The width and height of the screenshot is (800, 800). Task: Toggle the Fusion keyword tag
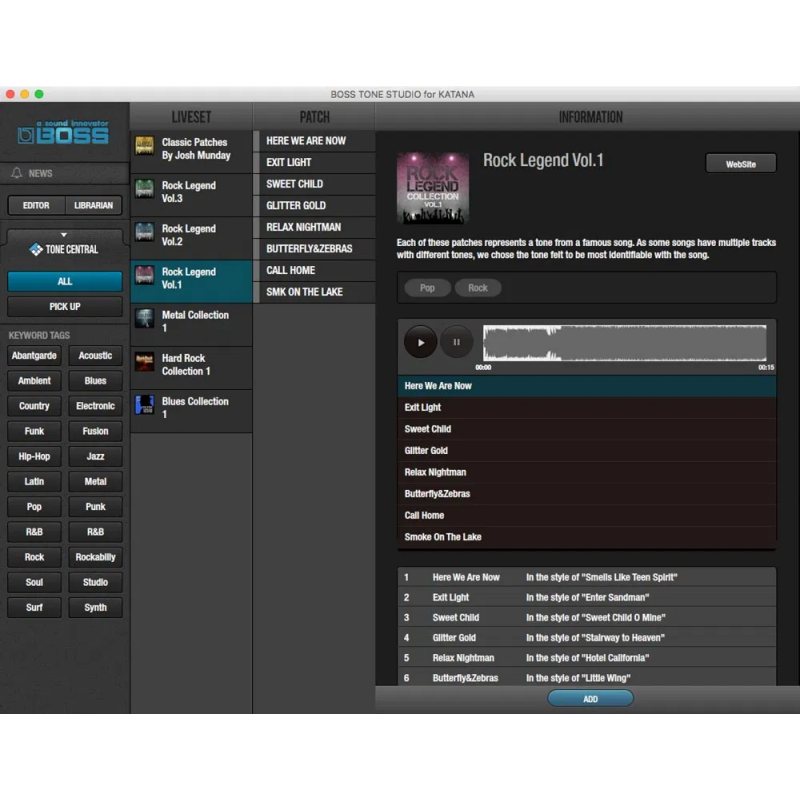pos(95,431)
